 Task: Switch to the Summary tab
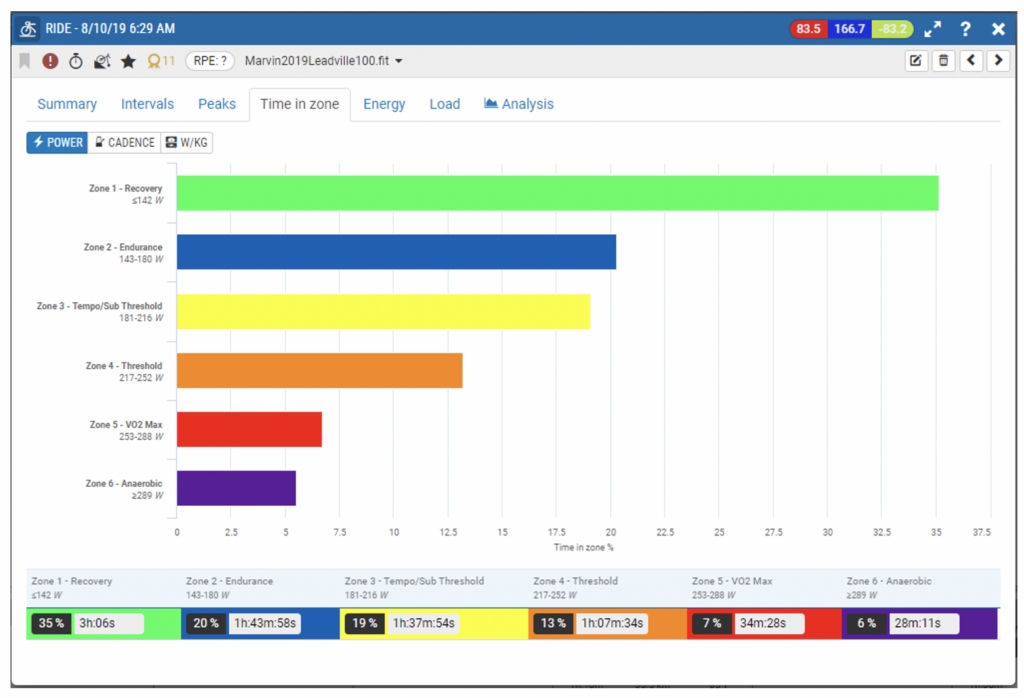coord(67,104)
